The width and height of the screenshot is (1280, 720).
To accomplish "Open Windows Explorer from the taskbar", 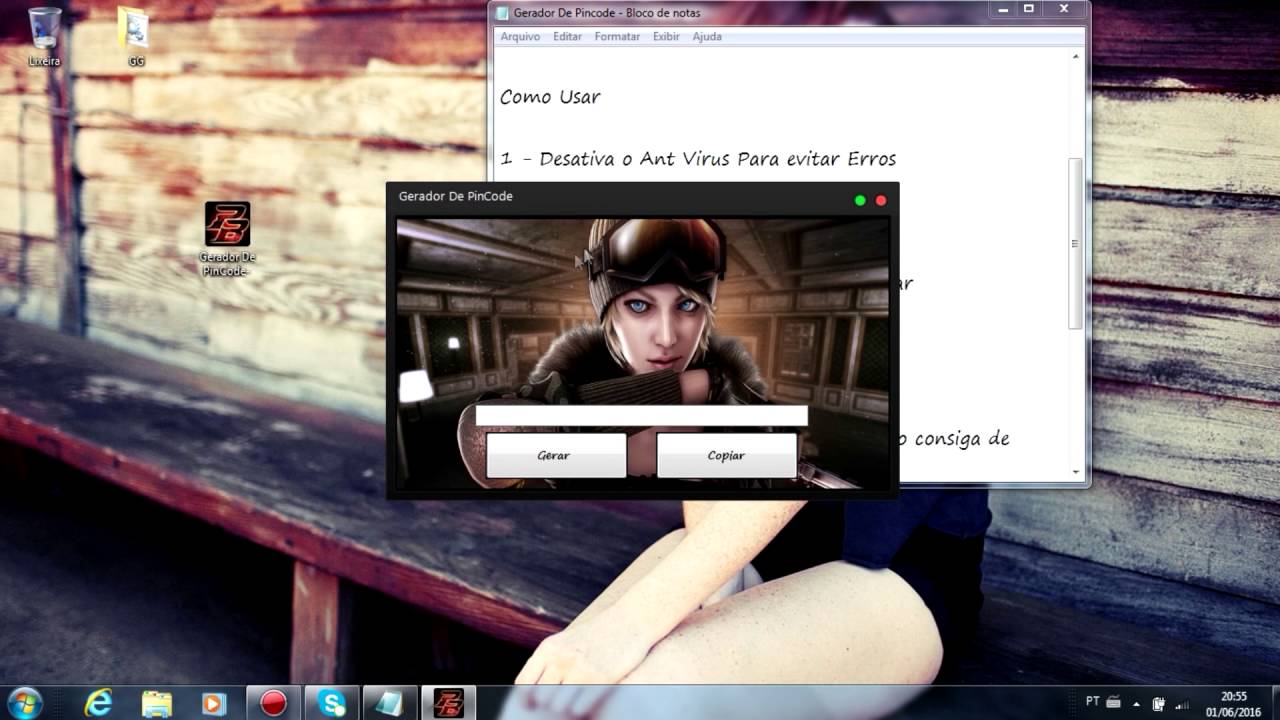I will click(156, 703).
